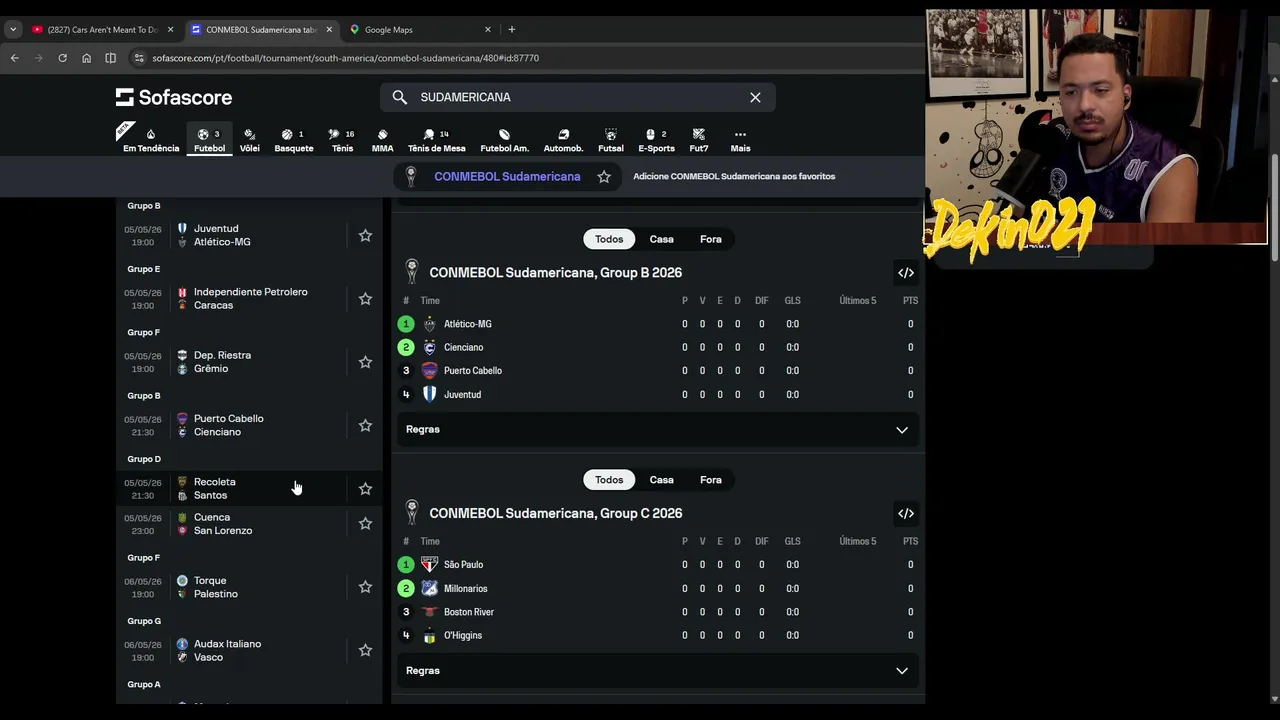This screenshot has height=720, width=1280.
Task: Select Casa tab in Group C table
Action: [x=661, y=480]
